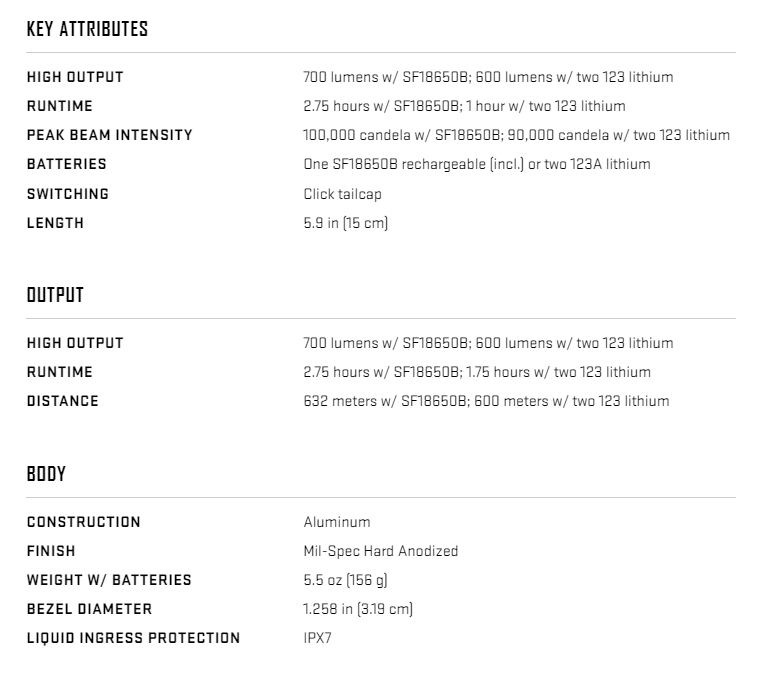Click the Click tailcap value

(343, 194)
